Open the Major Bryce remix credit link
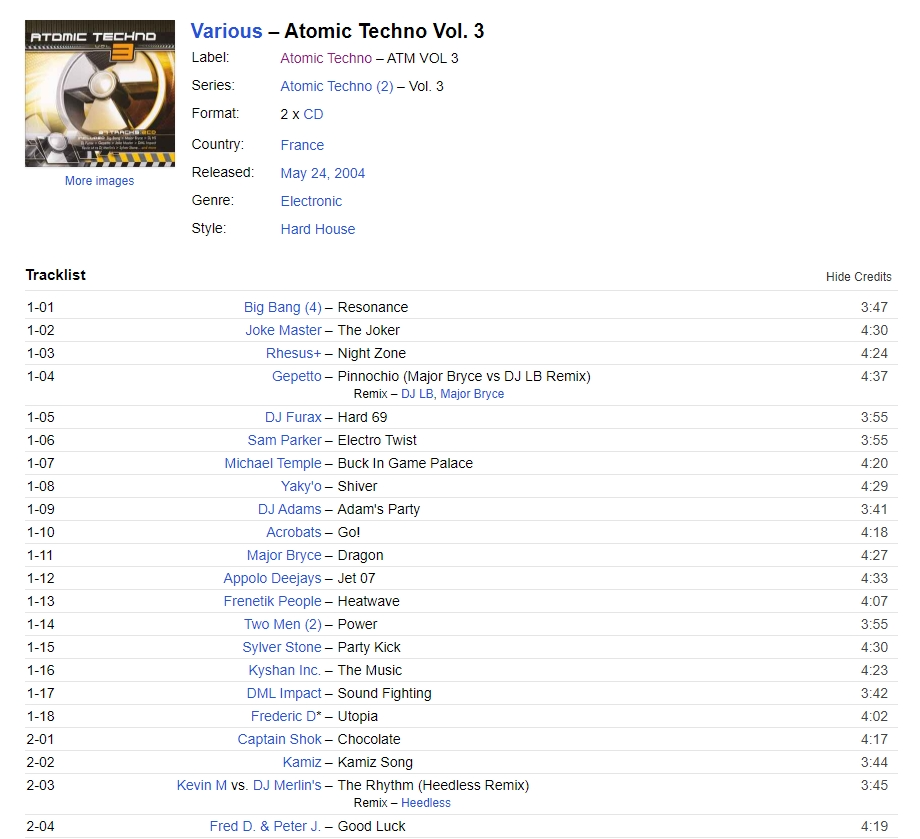 (x=472, y=394)
